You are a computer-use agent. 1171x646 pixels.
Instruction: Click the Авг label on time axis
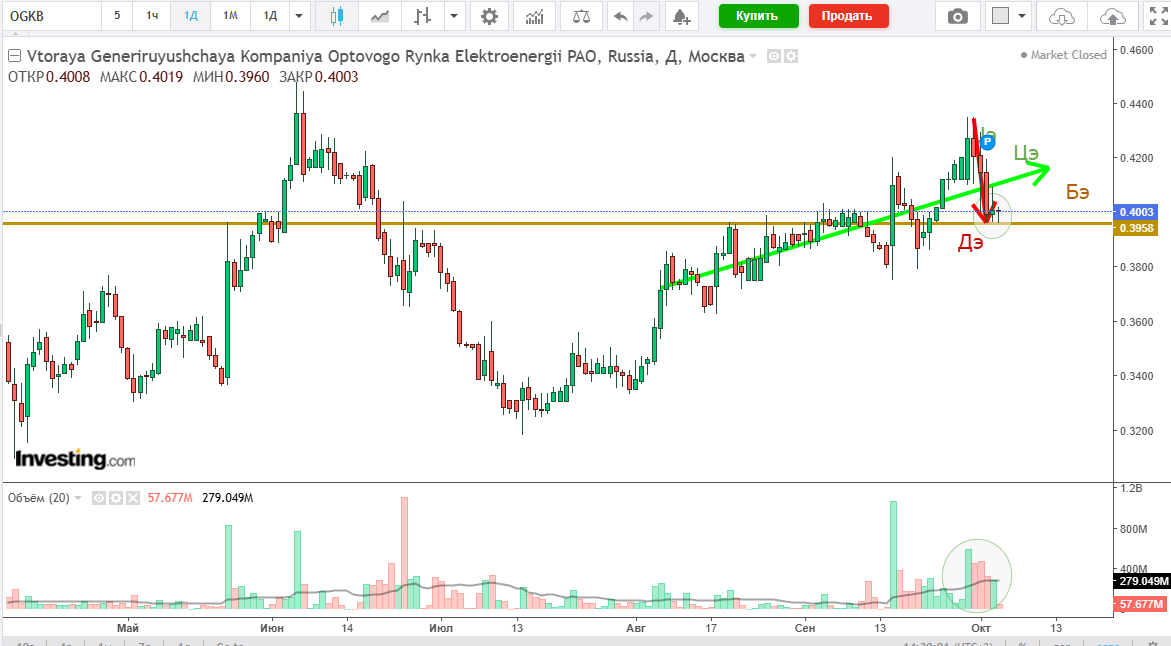point(636,628)
